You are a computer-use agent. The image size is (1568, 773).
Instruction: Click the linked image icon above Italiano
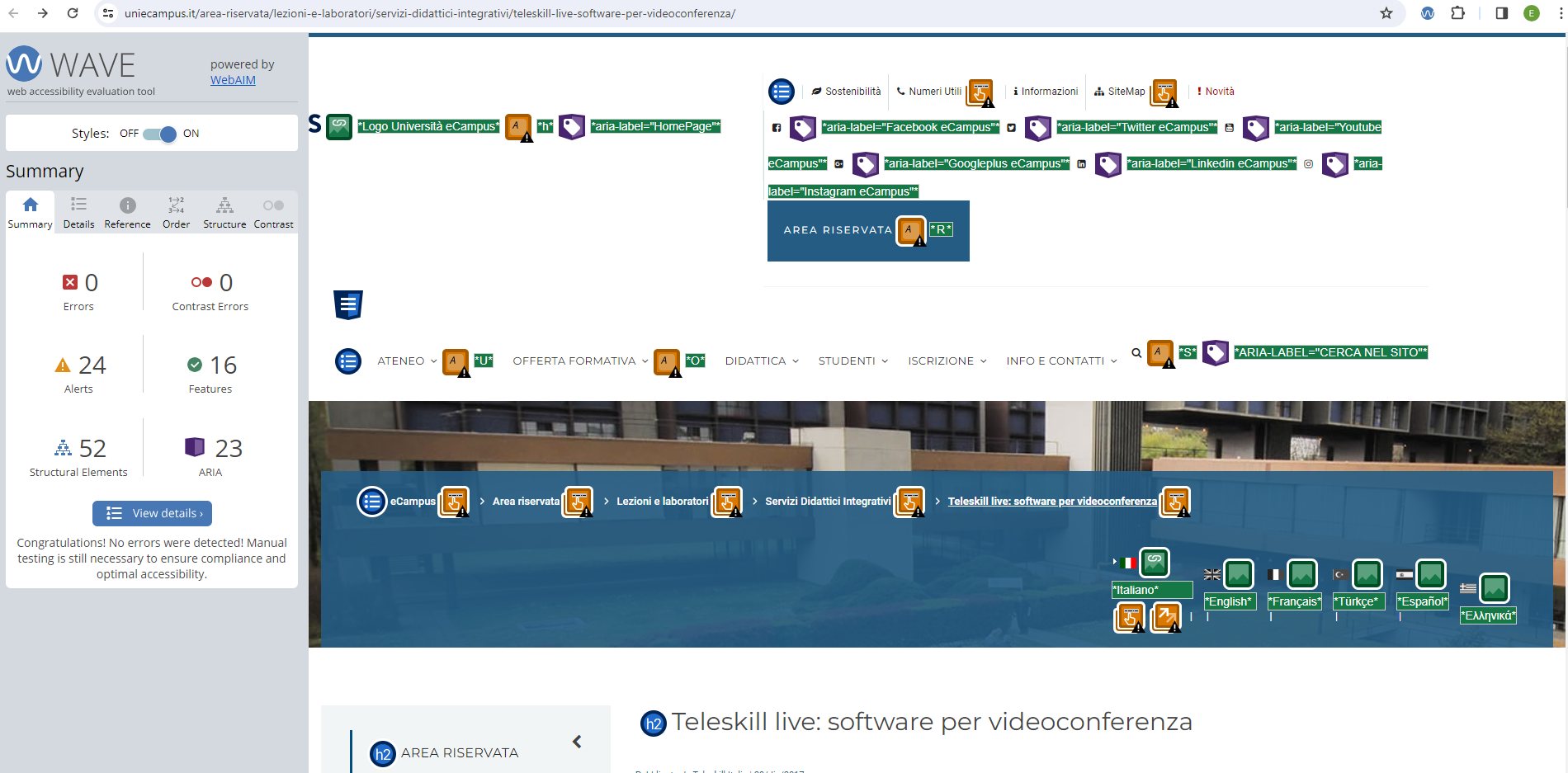[x=1155, y=563]
